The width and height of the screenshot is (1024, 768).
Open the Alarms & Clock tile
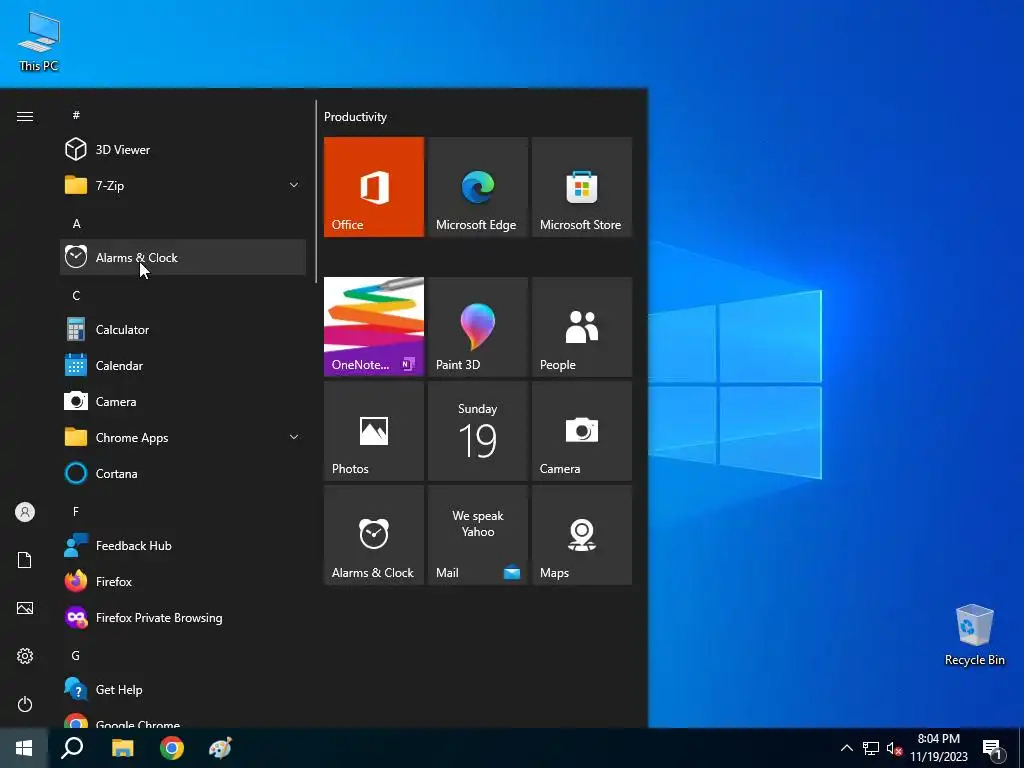coord(374,535)
